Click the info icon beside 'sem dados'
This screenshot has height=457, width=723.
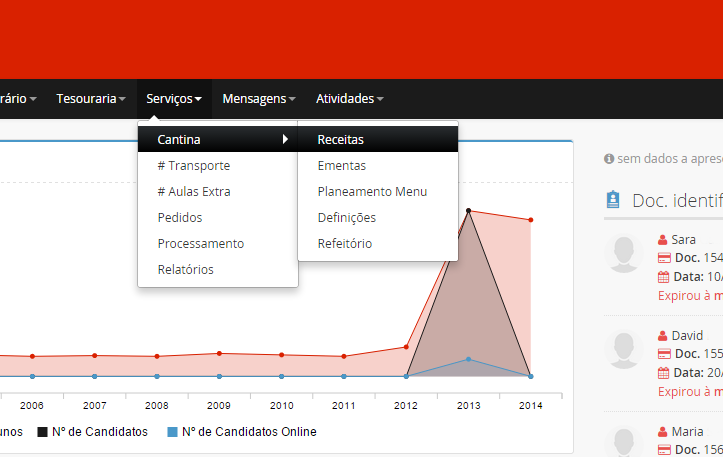tap(609, 159)
